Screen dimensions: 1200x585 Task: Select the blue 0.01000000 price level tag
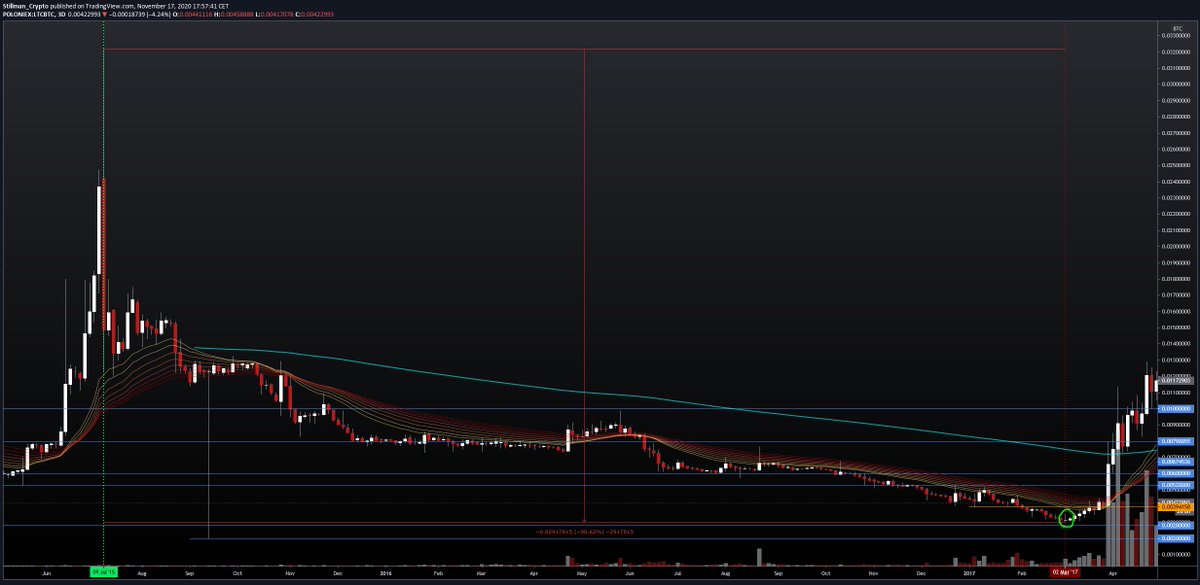coord(1176,408)
